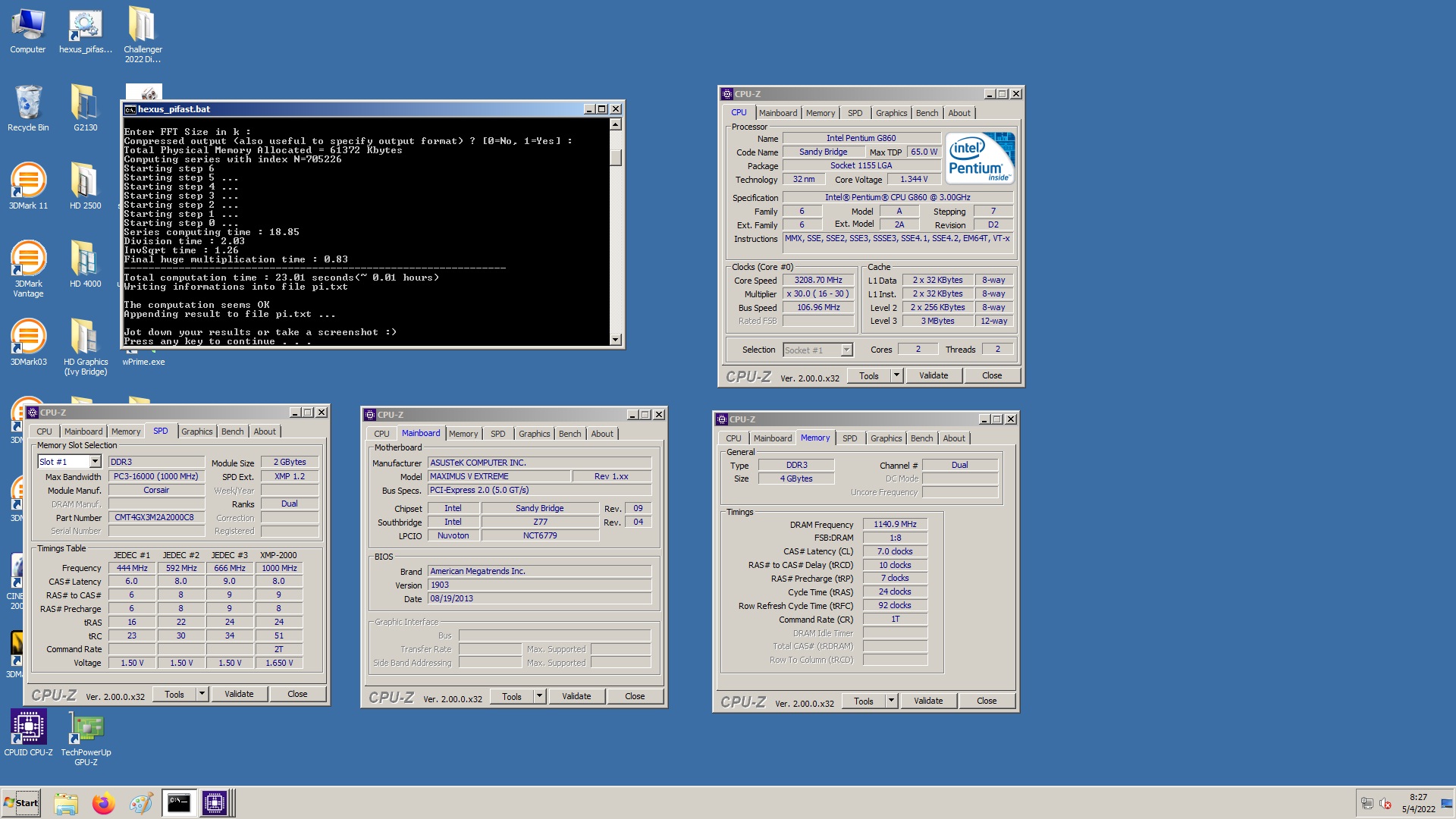Viewport: 1456px width, 819px height.
Task: Expand Tools dropdown arrow in Mainboard window
Action: (x=538, y=696)
